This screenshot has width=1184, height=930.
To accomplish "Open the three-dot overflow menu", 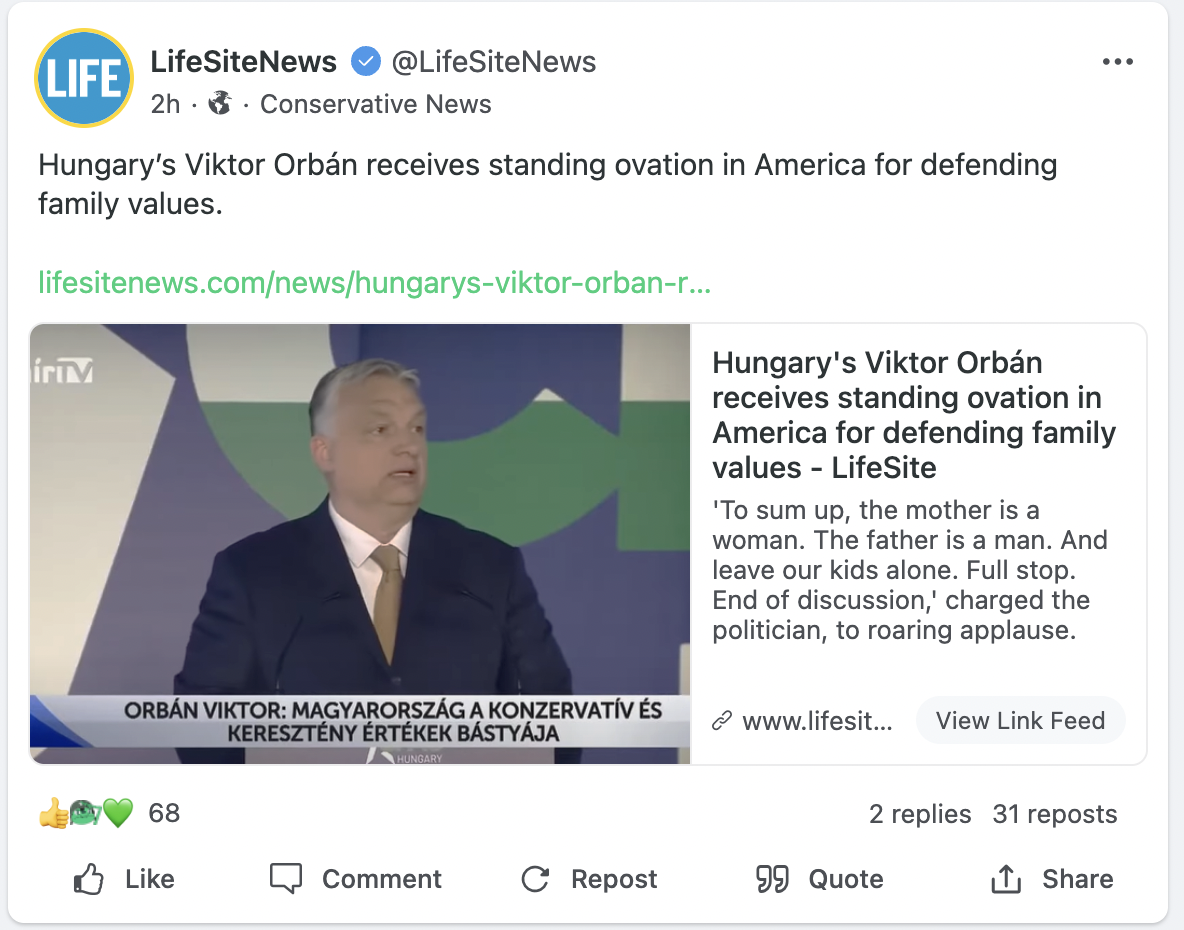I will 1118,61.
